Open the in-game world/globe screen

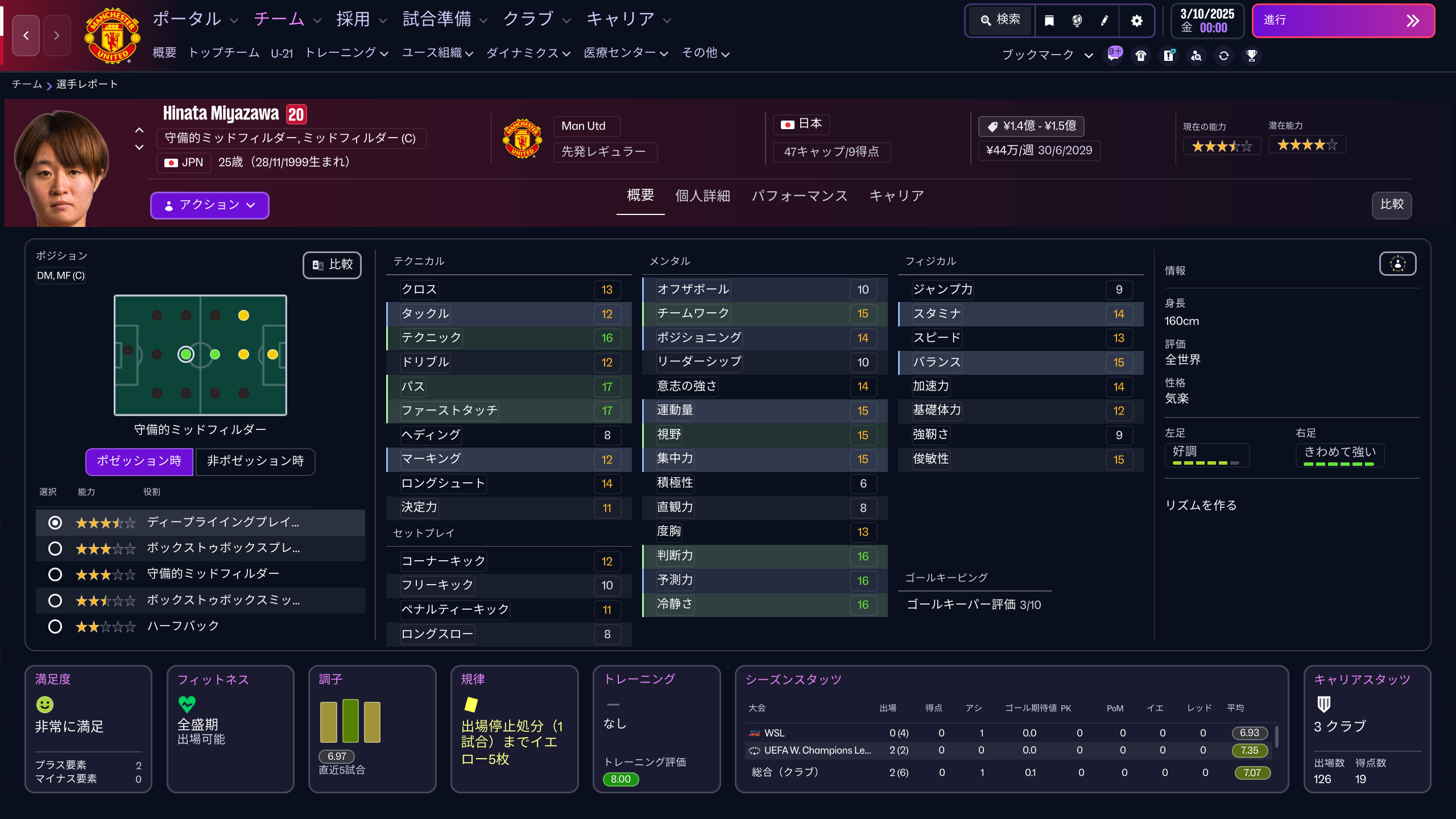1077,20
